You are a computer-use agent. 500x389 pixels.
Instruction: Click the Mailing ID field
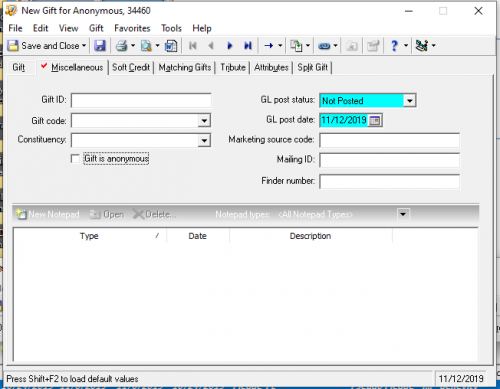(389, 160)
